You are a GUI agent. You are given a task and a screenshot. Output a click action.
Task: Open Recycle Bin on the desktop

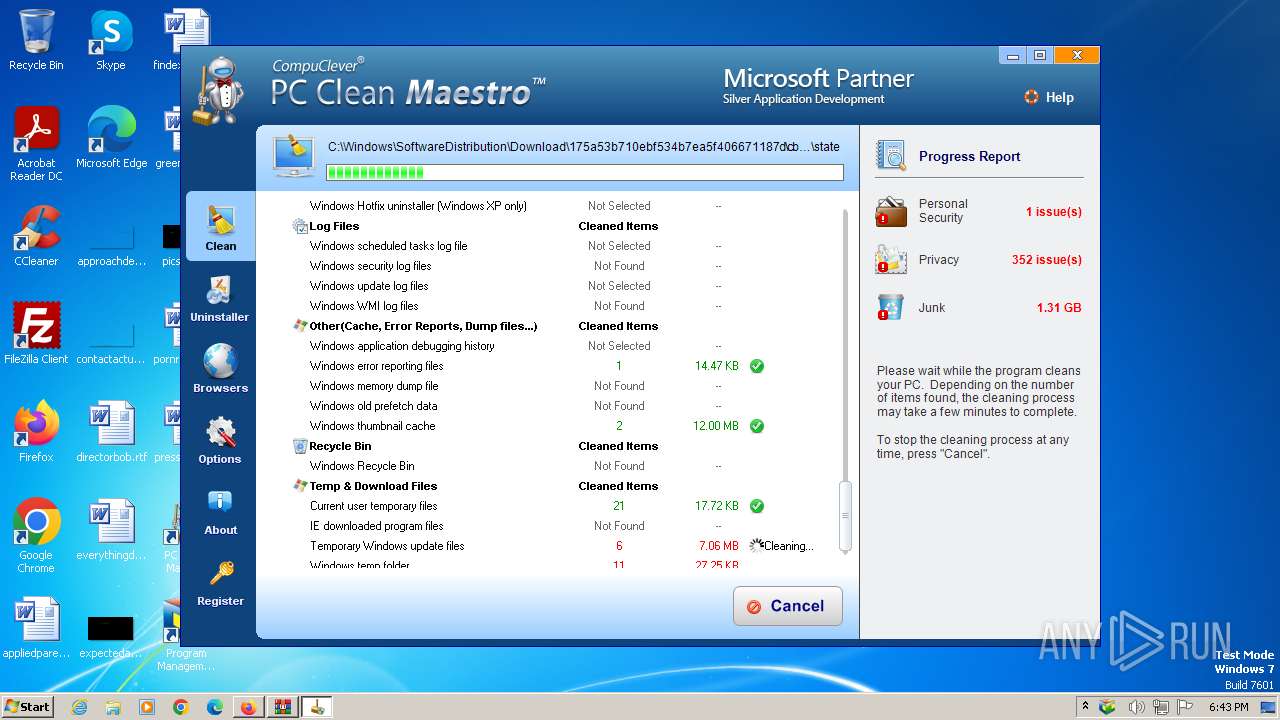pos(36,40)
